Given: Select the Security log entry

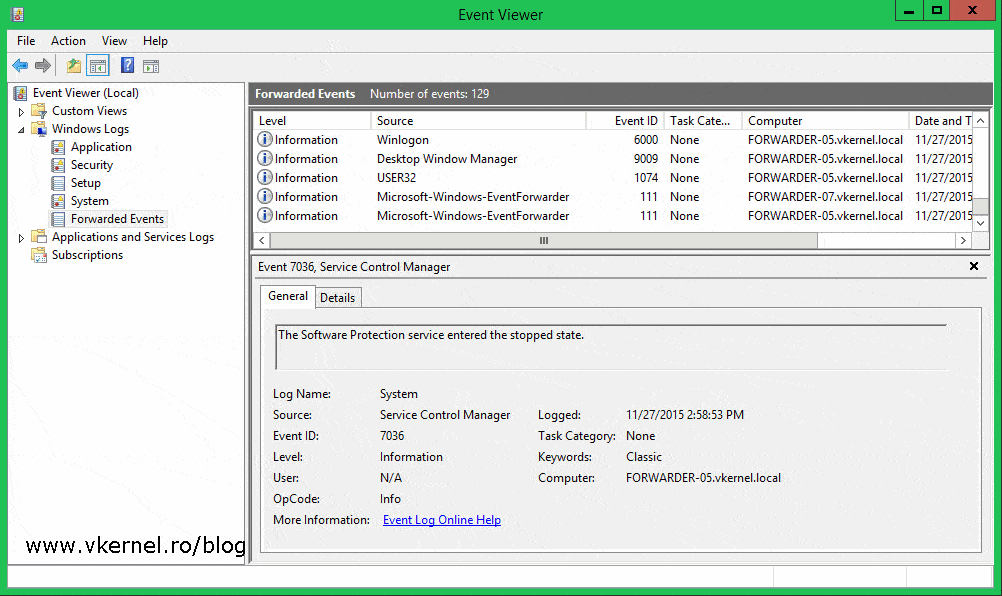Looking at the screenshot, I should pyautogui.click(x=90, y=164).
